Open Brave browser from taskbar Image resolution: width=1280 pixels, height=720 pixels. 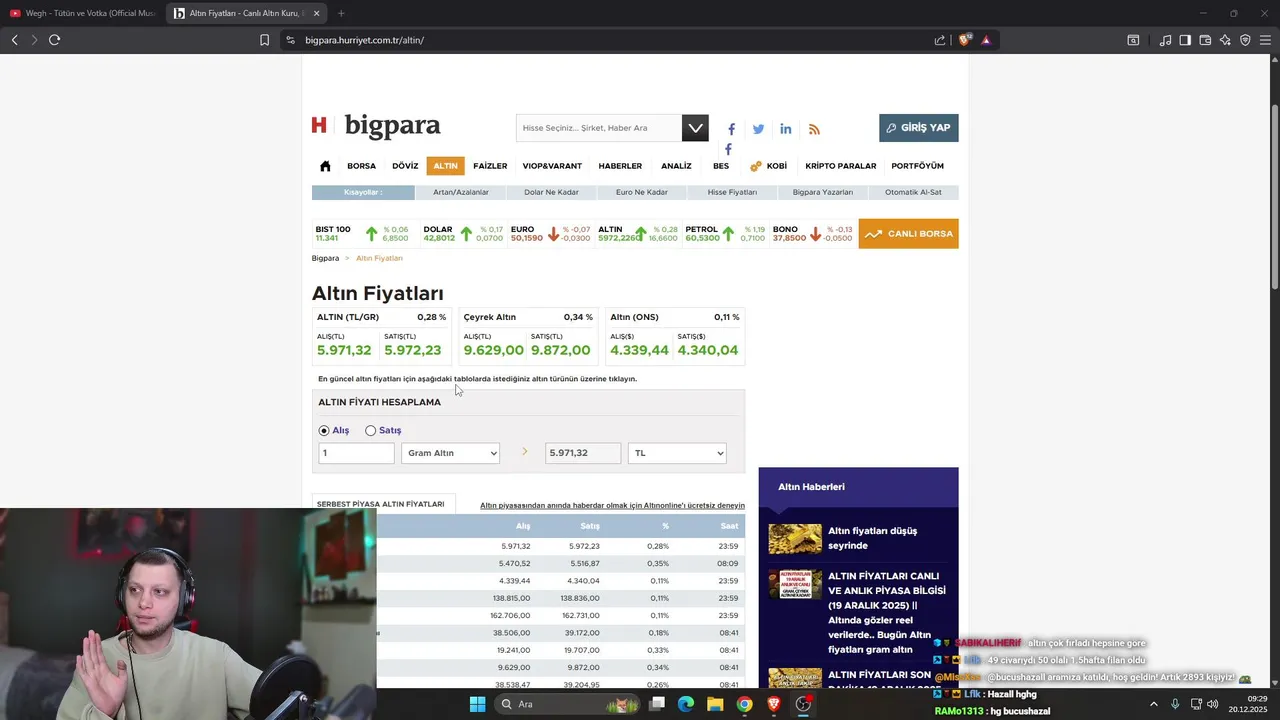[774, 704]
